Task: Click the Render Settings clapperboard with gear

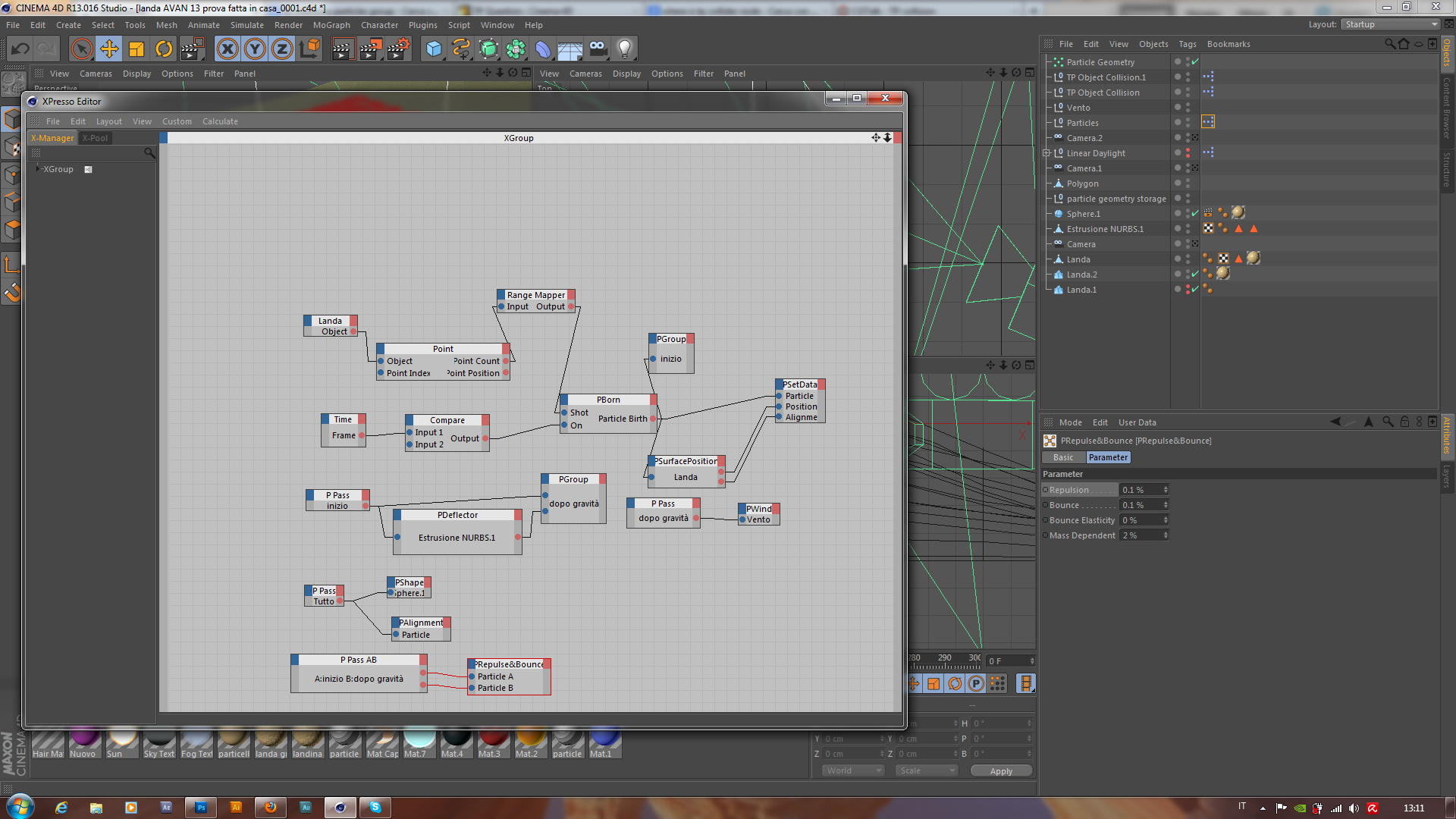Action: pyautogui.click(x=398, y=49)
